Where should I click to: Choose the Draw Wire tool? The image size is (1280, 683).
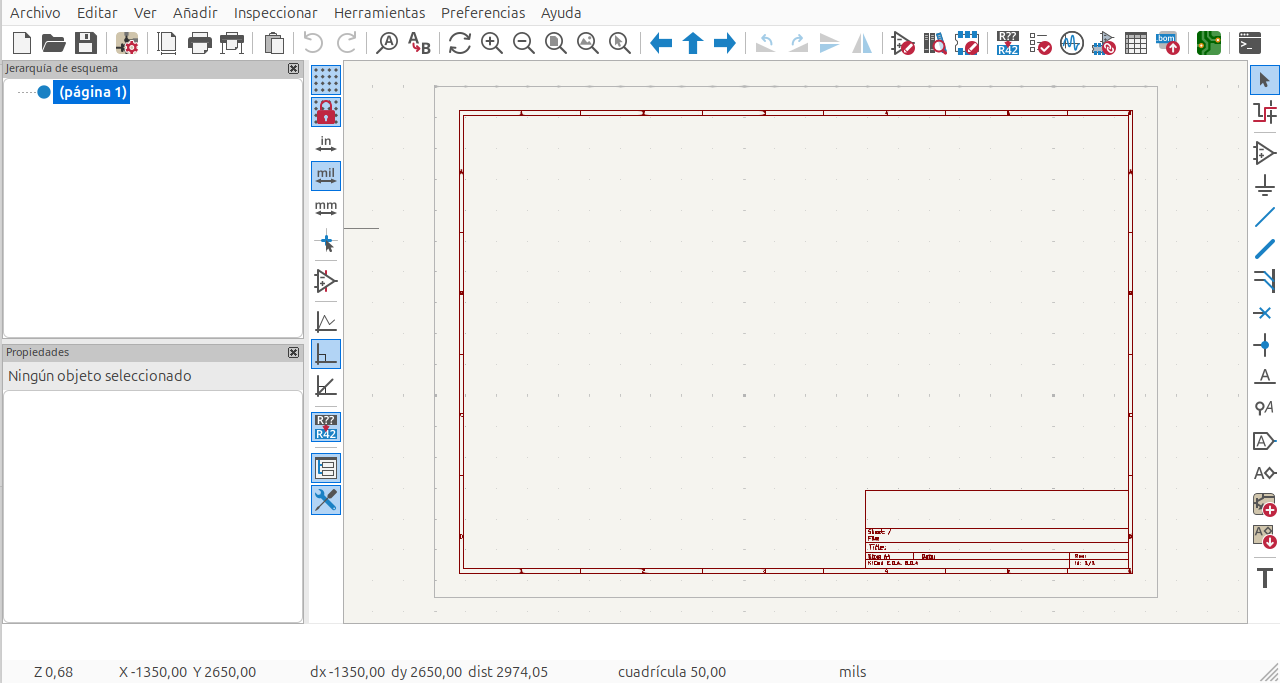tap(1265, 217)
